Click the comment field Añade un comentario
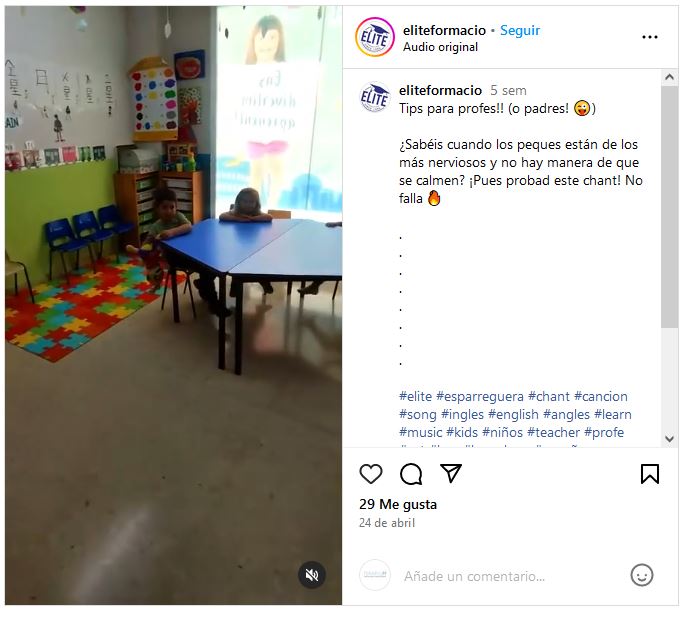Screen dimensions: 690x618 (x=474, y=576)
